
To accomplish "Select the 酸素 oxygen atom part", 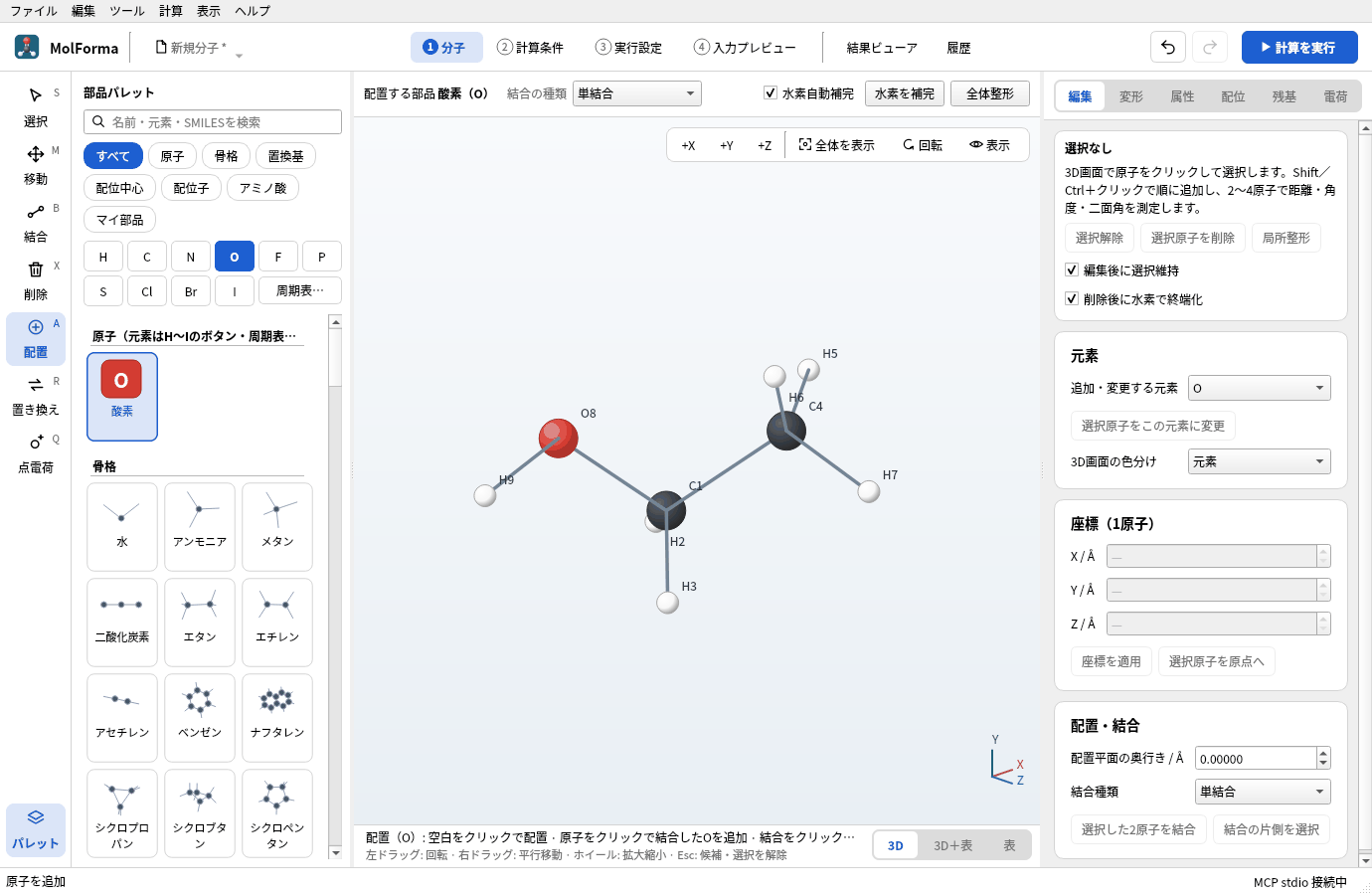I will pyautogui.click(x=122, y=397).
